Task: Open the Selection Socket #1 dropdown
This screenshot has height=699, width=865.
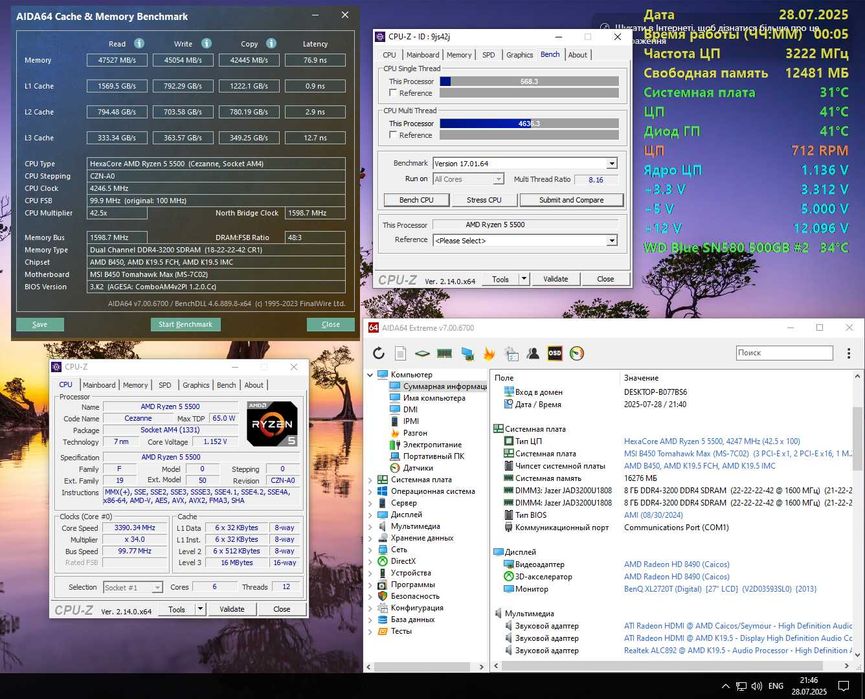Action: (157, 588)
